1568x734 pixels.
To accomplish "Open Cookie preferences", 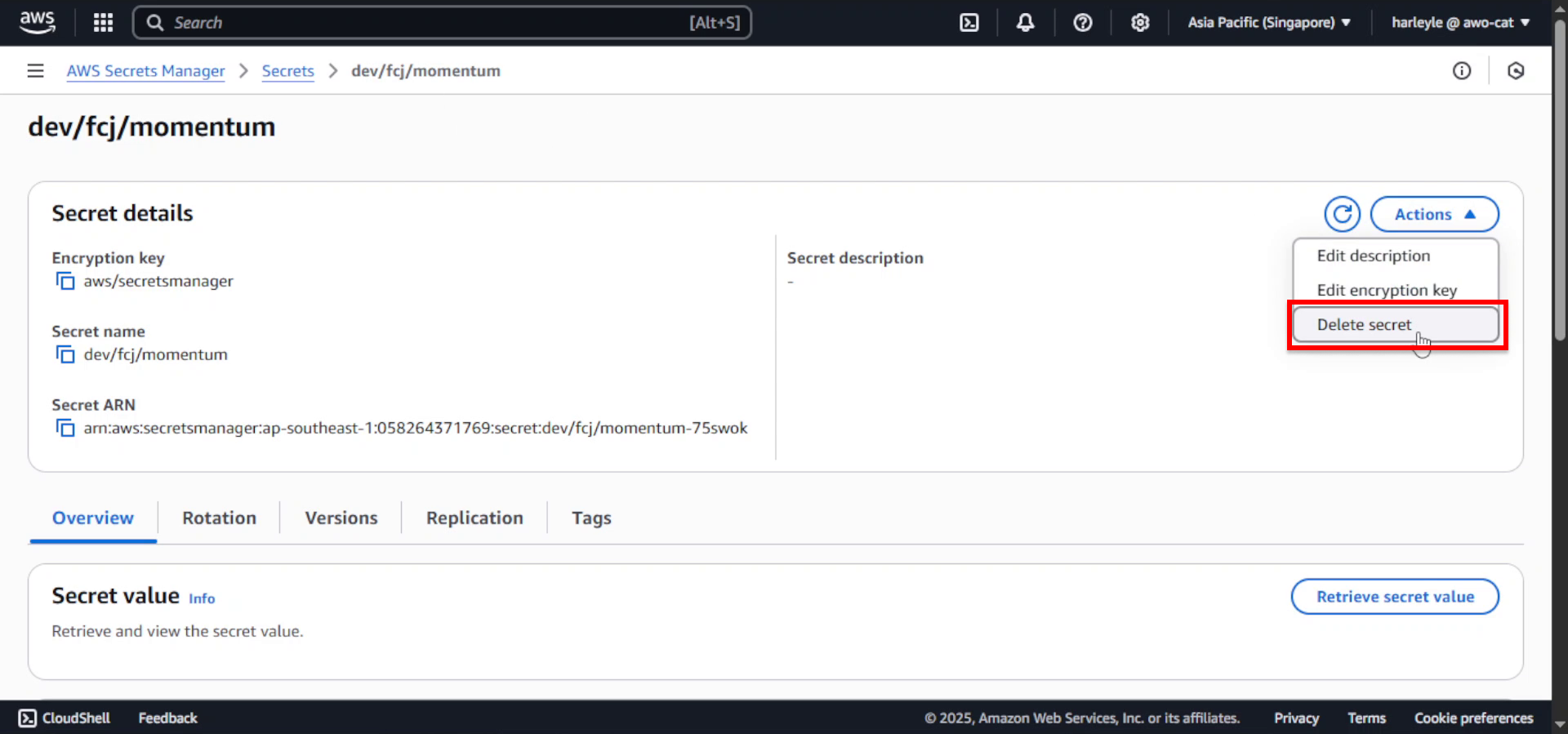I will point(1473,718).
